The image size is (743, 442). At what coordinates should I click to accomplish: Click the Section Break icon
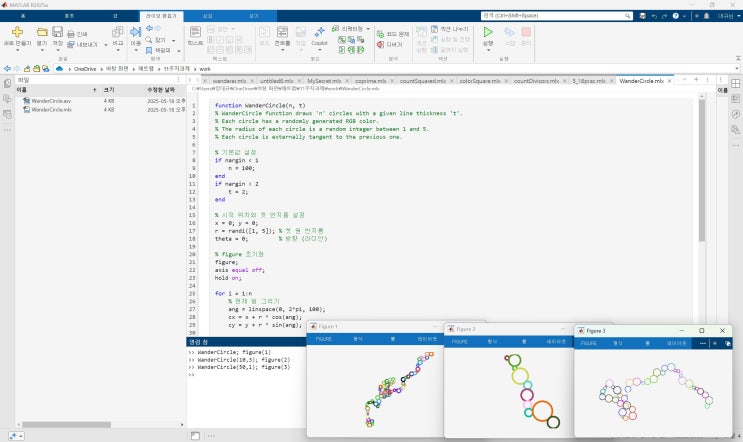pyautogui.click(x=435, y=29)
